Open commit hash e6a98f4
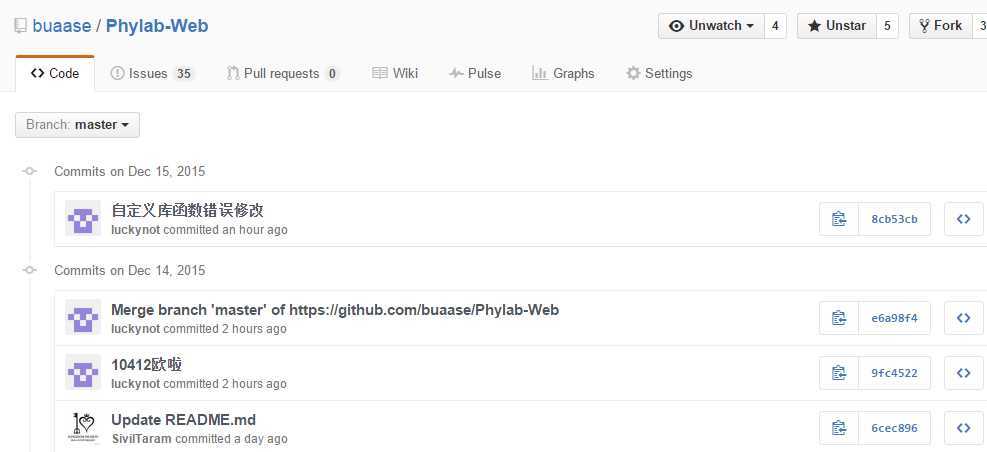987x452 pixels. point(894,318)
